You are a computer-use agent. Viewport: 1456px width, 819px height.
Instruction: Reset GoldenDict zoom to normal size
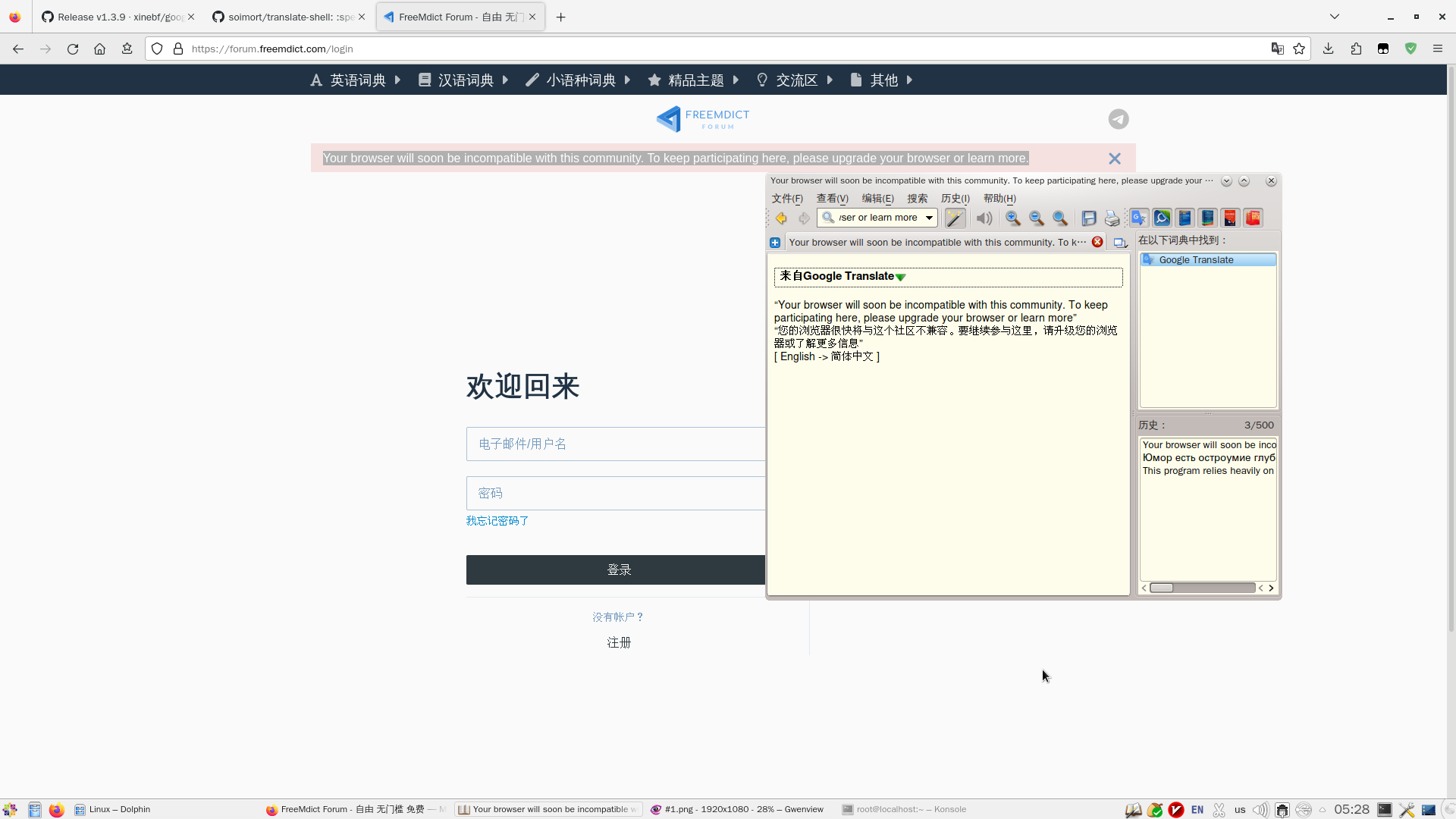pos(1060,218)
